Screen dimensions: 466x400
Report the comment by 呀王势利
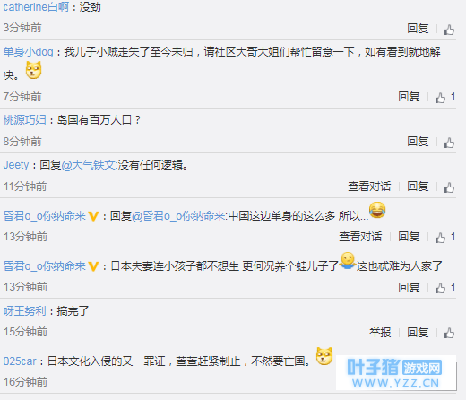coord(380,332)
